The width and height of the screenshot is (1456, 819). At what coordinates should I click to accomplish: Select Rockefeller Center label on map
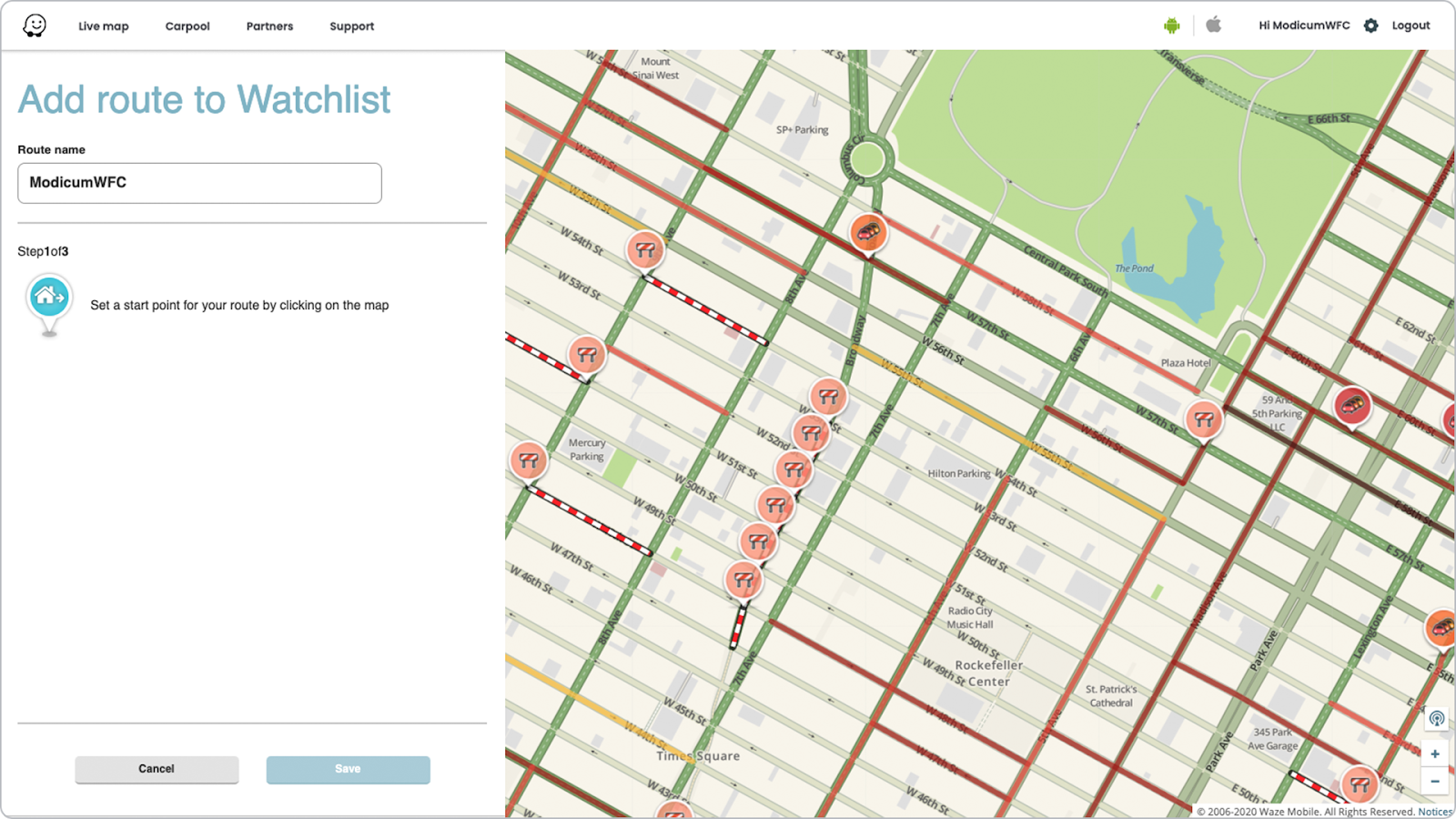click(988, 673)
